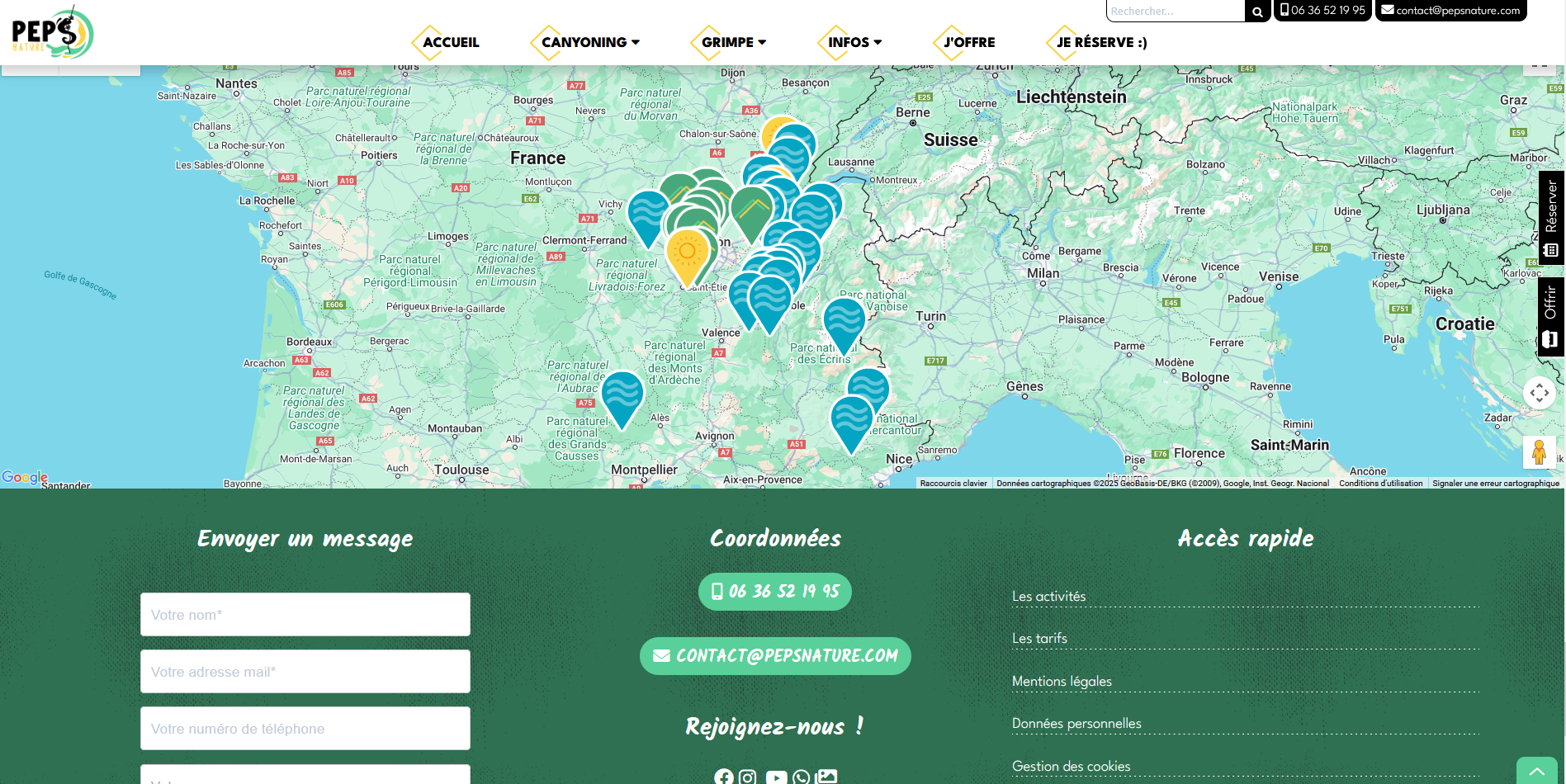1566x784 pixels.
Task: Click the 'Votre adresse mail' field
Action: click(305, 672)
